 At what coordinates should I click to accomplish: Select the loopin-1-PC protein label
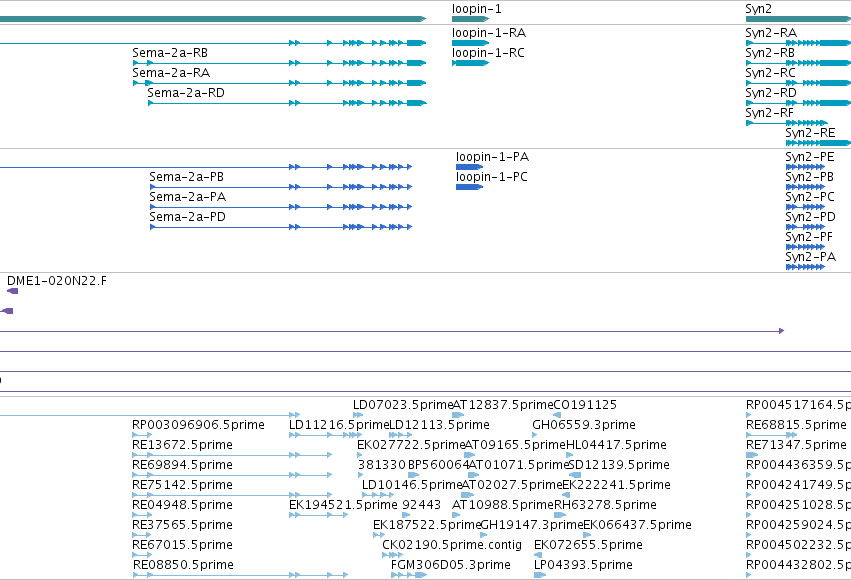[x=492, y=177]
